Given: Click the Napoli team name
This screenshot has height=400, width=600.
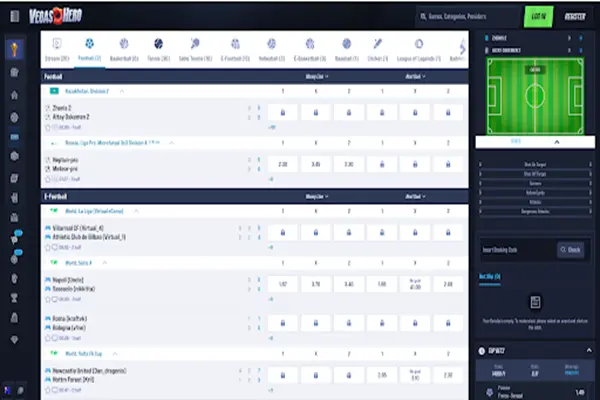Looking at the screenshot, I should pyautogui.click(x=68, y=280).
